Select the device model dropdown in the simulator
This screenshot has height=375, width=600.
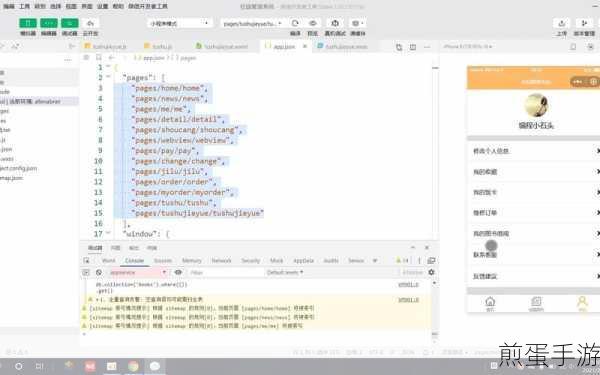point(468,46)
